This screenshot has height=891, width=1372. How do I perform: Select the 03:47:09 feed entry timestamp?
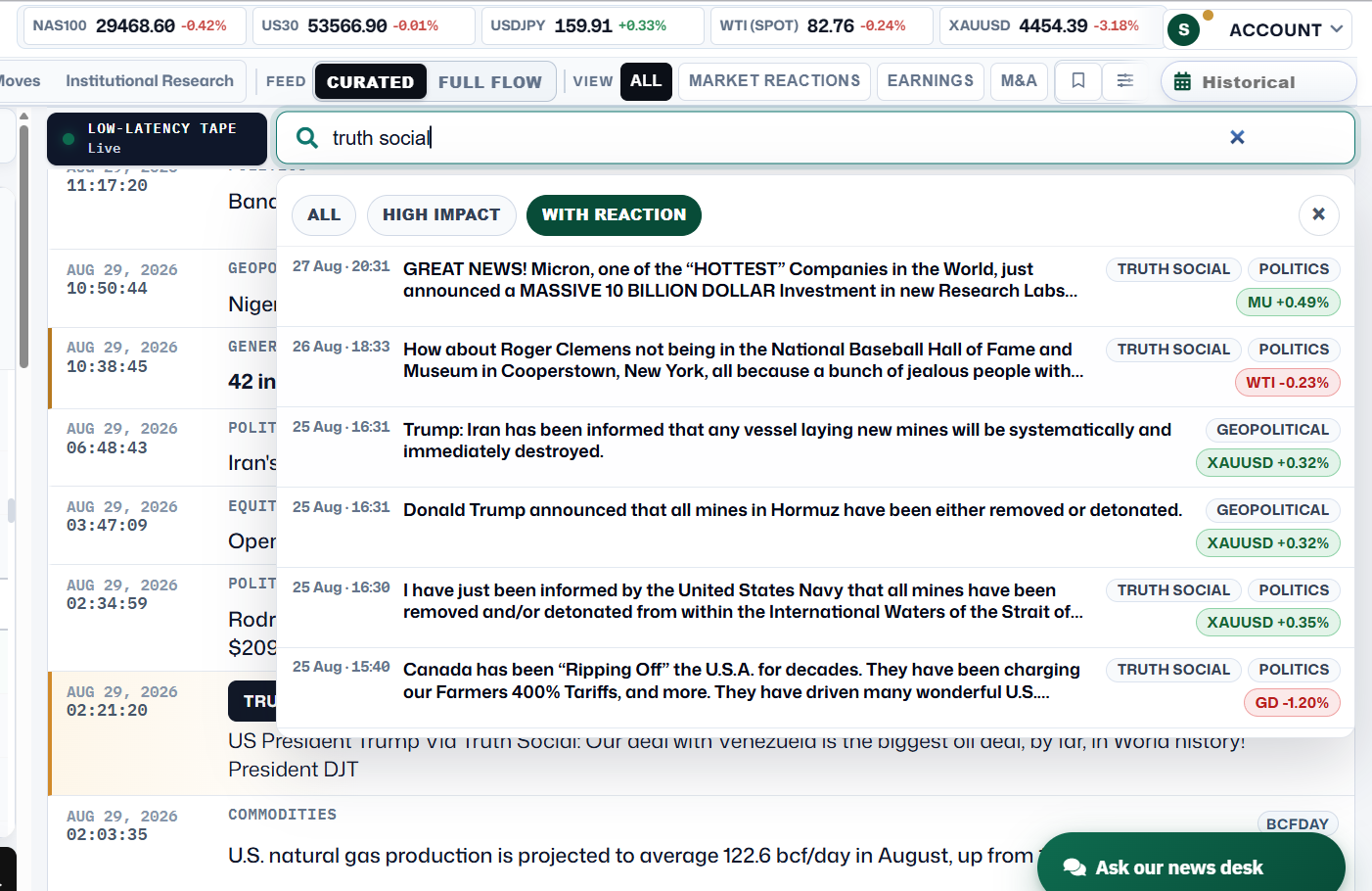(107, 526)
